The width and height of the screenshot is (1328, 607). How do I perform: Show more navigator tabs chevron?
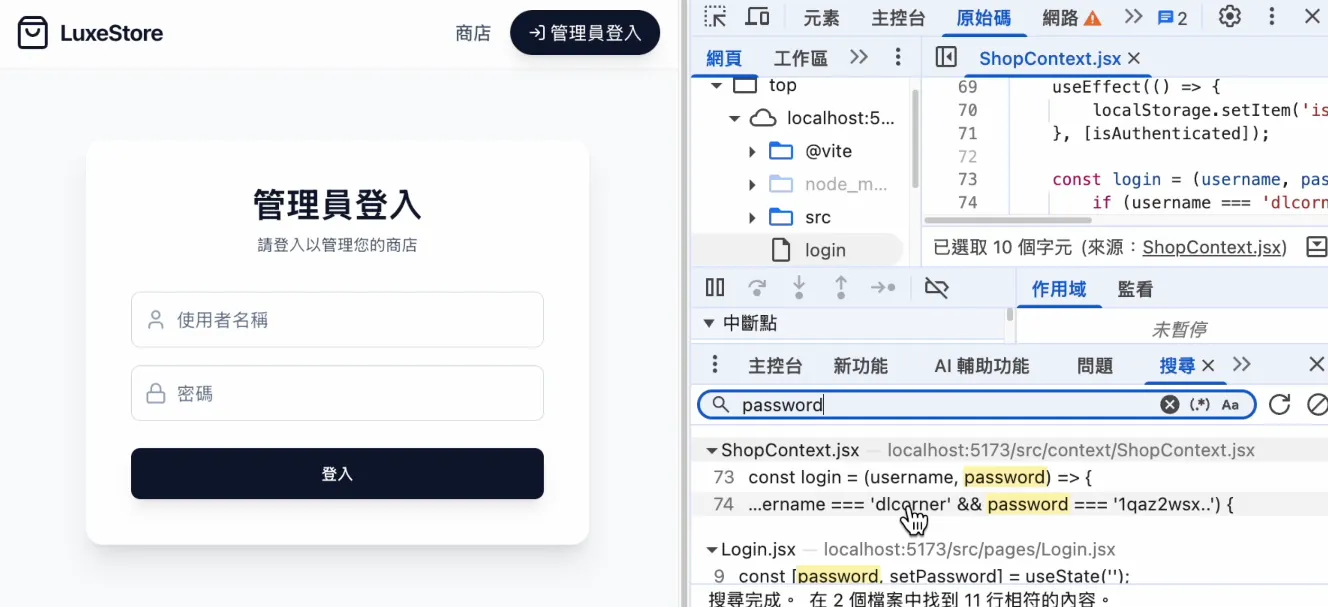(859, 57)
